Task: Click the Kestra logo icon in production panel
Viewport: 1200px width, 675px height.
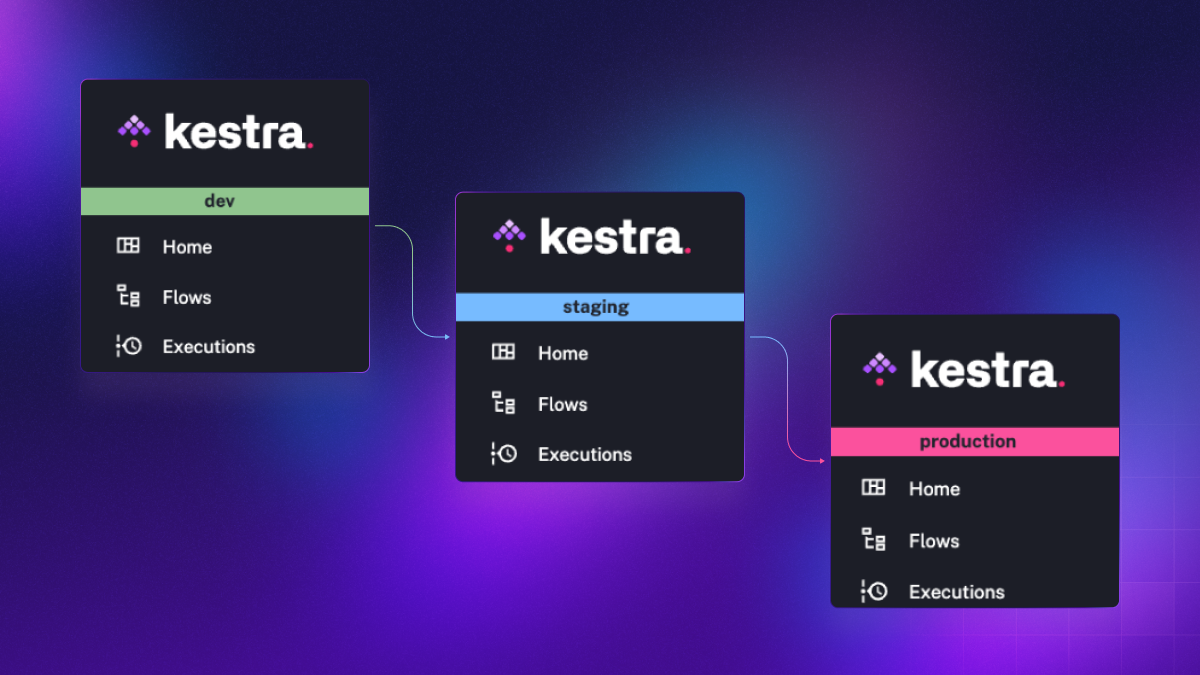Action: click(x=880, y=367)
